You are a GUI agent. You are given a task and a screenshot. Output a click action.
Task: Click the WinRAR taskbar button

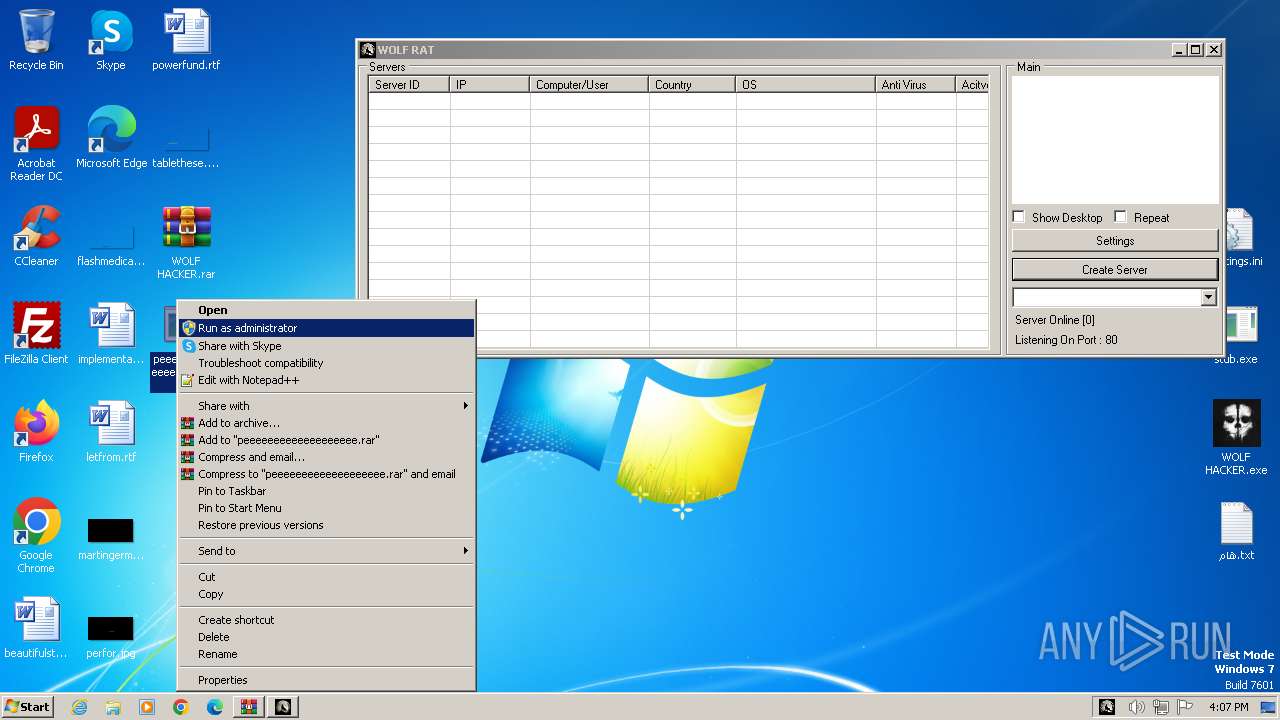coord(249,707)
